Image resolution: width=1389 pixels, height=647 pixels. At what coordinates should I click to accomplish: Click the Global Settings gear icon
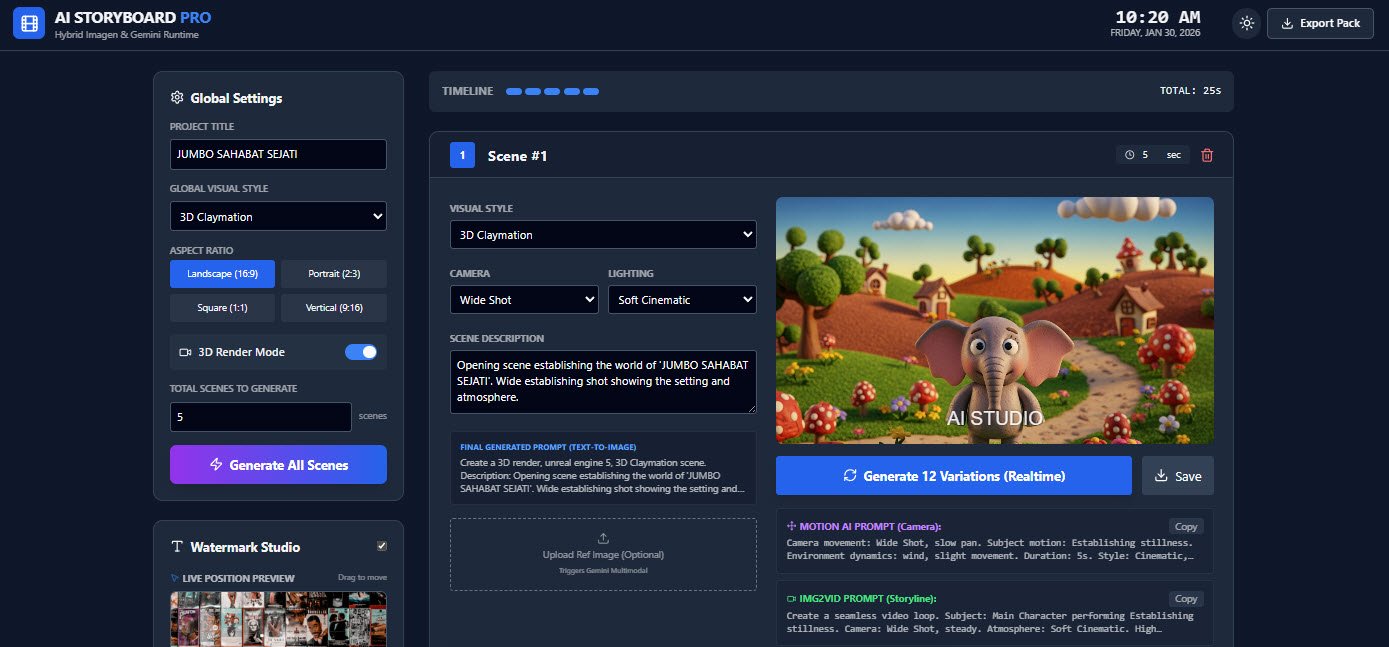point(177,98)
